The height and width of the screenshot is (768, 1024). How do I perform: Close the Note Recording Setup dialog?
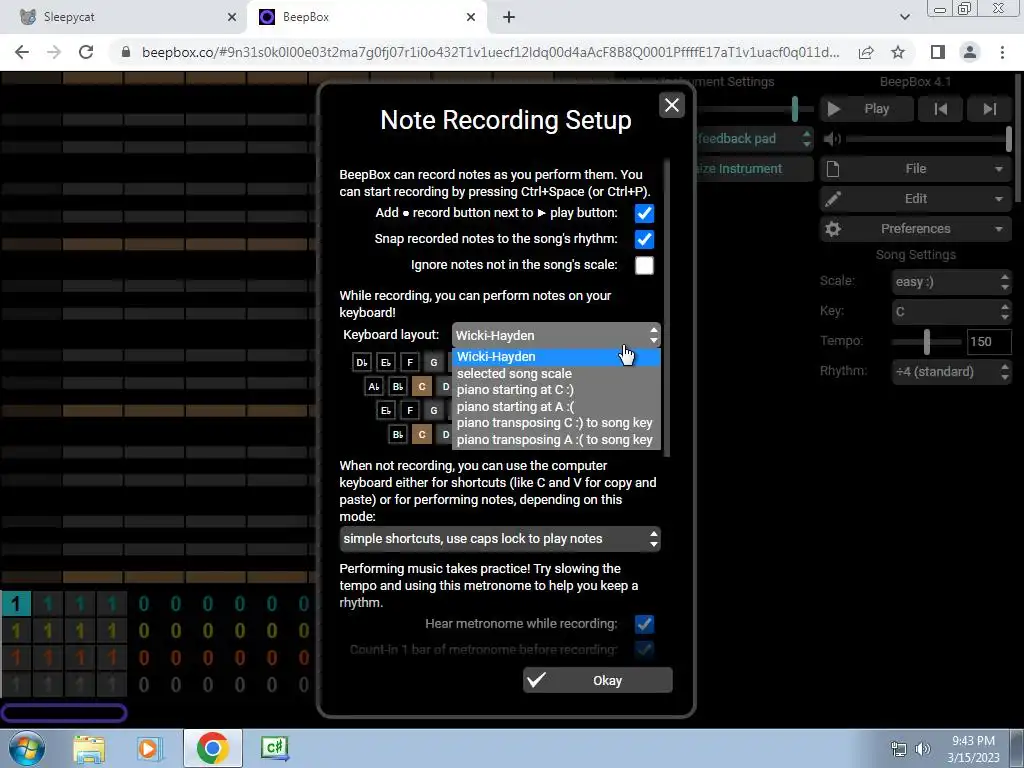(x=671, y=105)
